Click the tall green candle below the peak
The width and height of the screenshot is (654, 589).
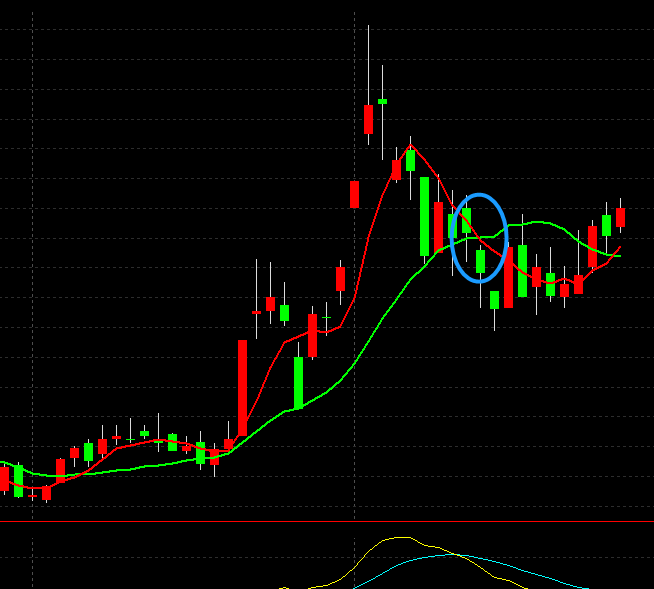pos(425,216)
